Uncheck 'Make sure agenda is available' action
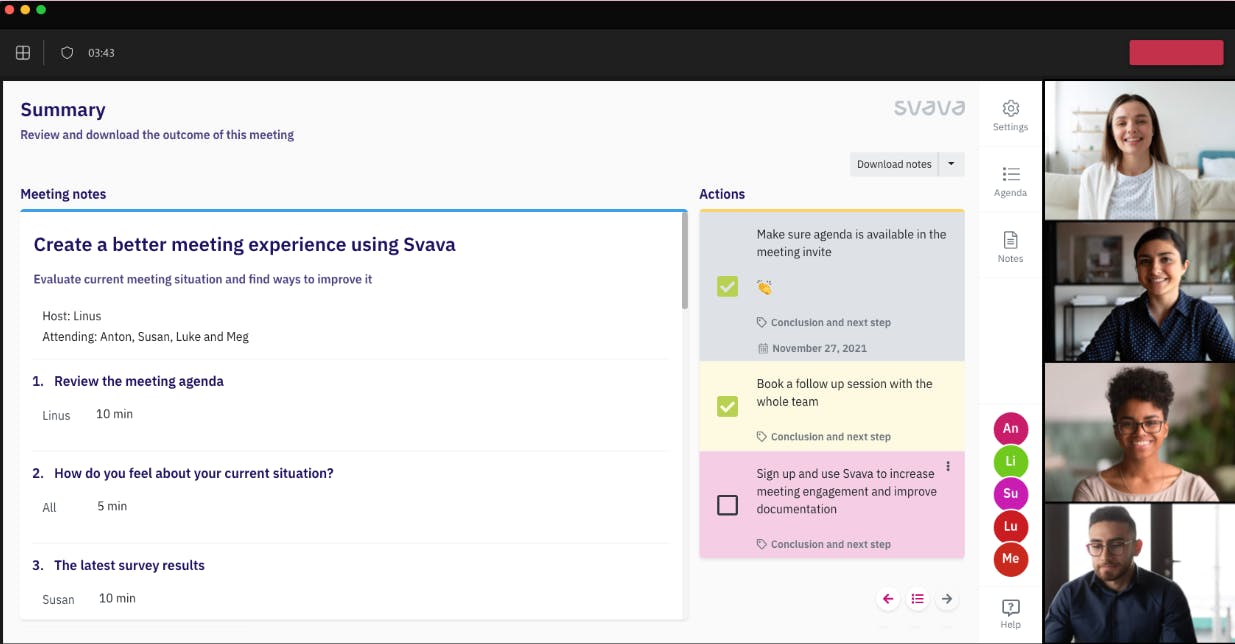 coord(728,287)
